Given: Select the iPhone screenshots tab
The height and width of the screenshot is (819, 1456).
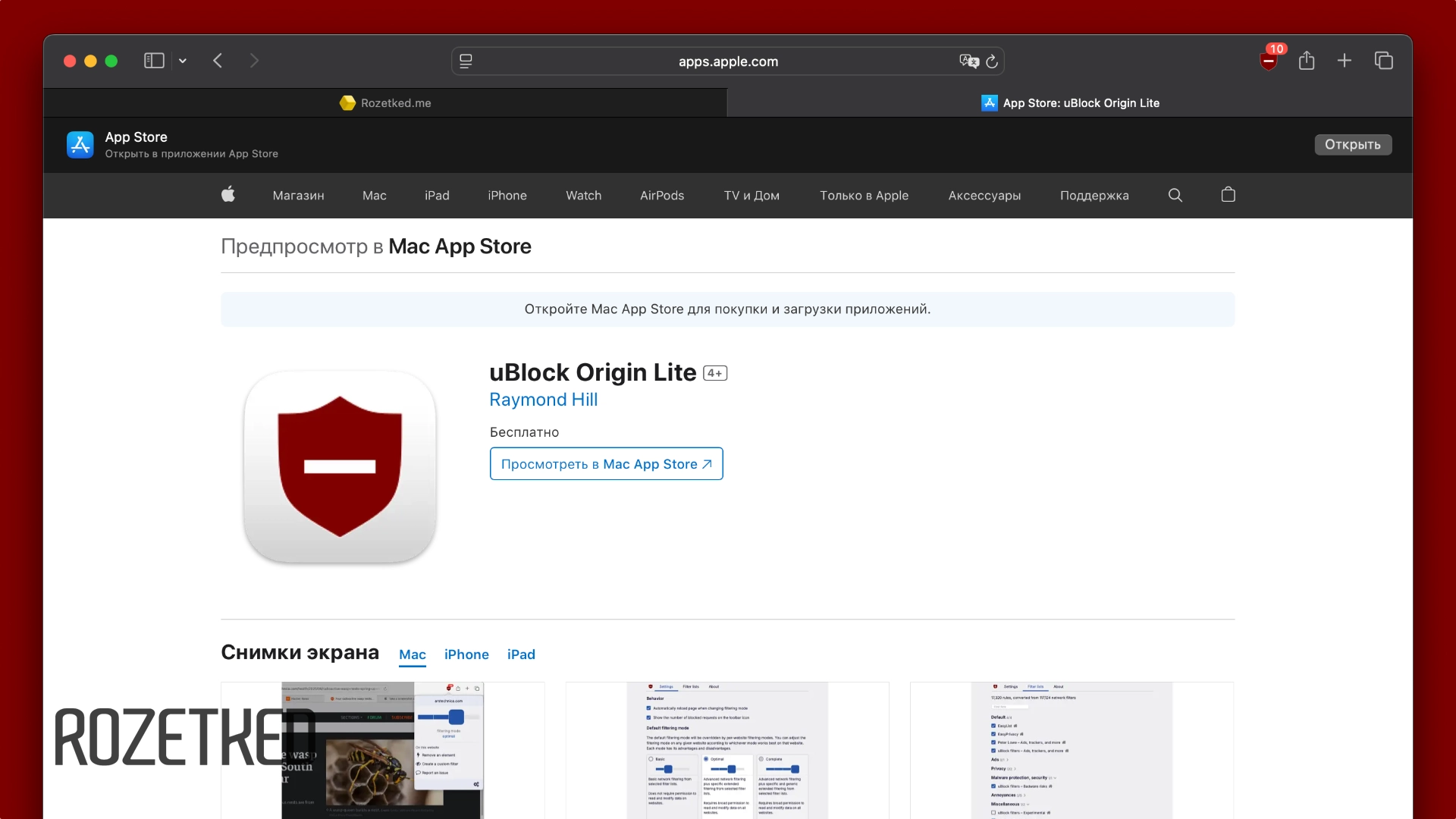Looking at the screenshot, I should [x=466, y=654].
